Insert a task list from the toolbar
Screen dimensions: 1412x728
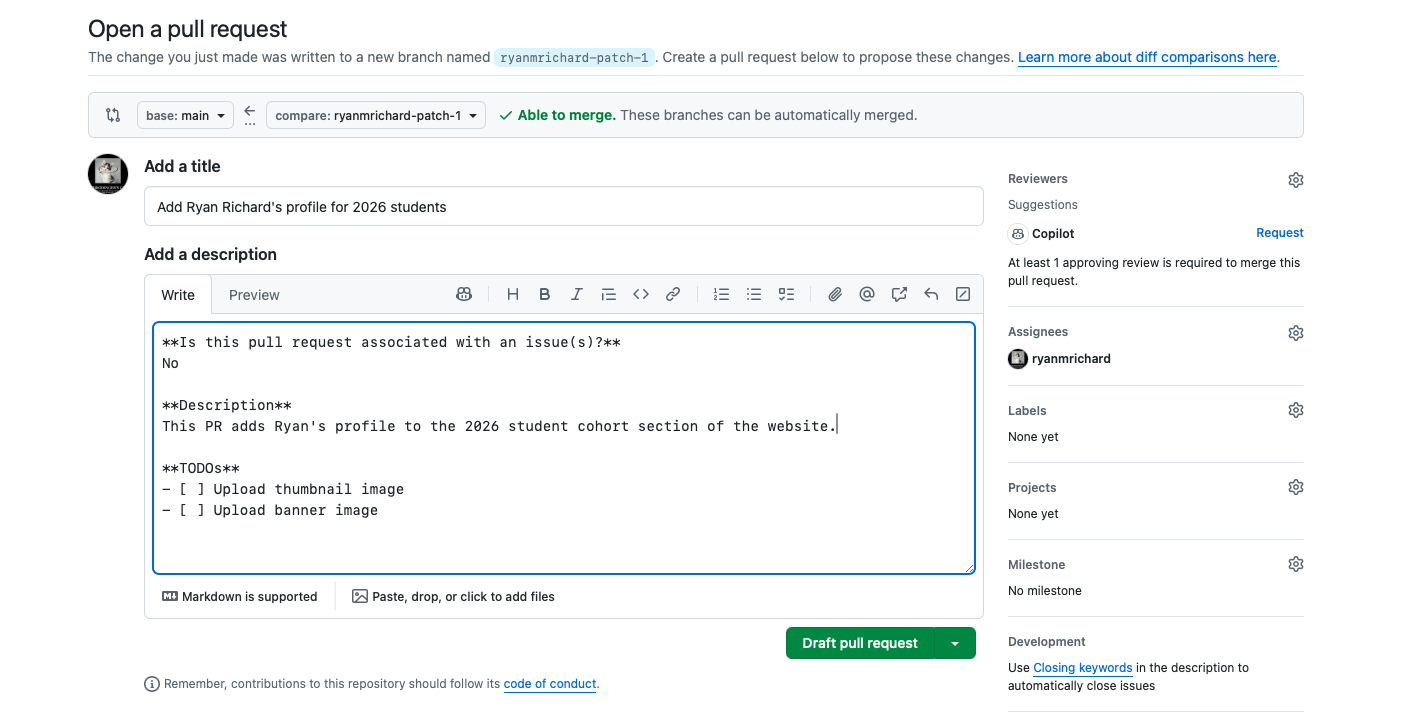coord(786,294)
